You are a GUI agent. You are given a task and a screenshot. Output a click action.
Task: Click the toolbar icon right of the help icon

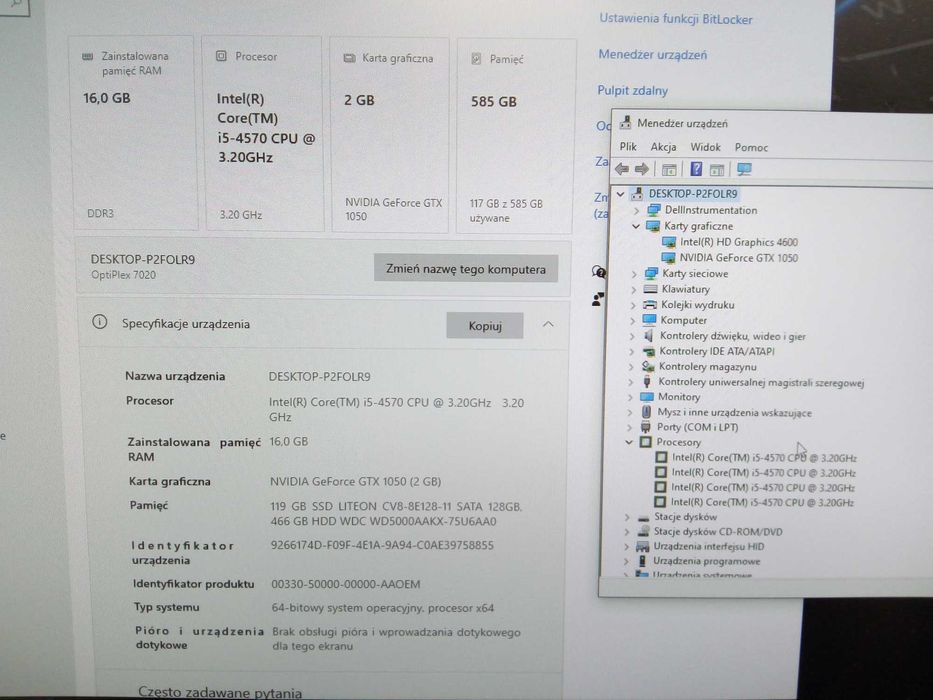[x=717, y=170]
